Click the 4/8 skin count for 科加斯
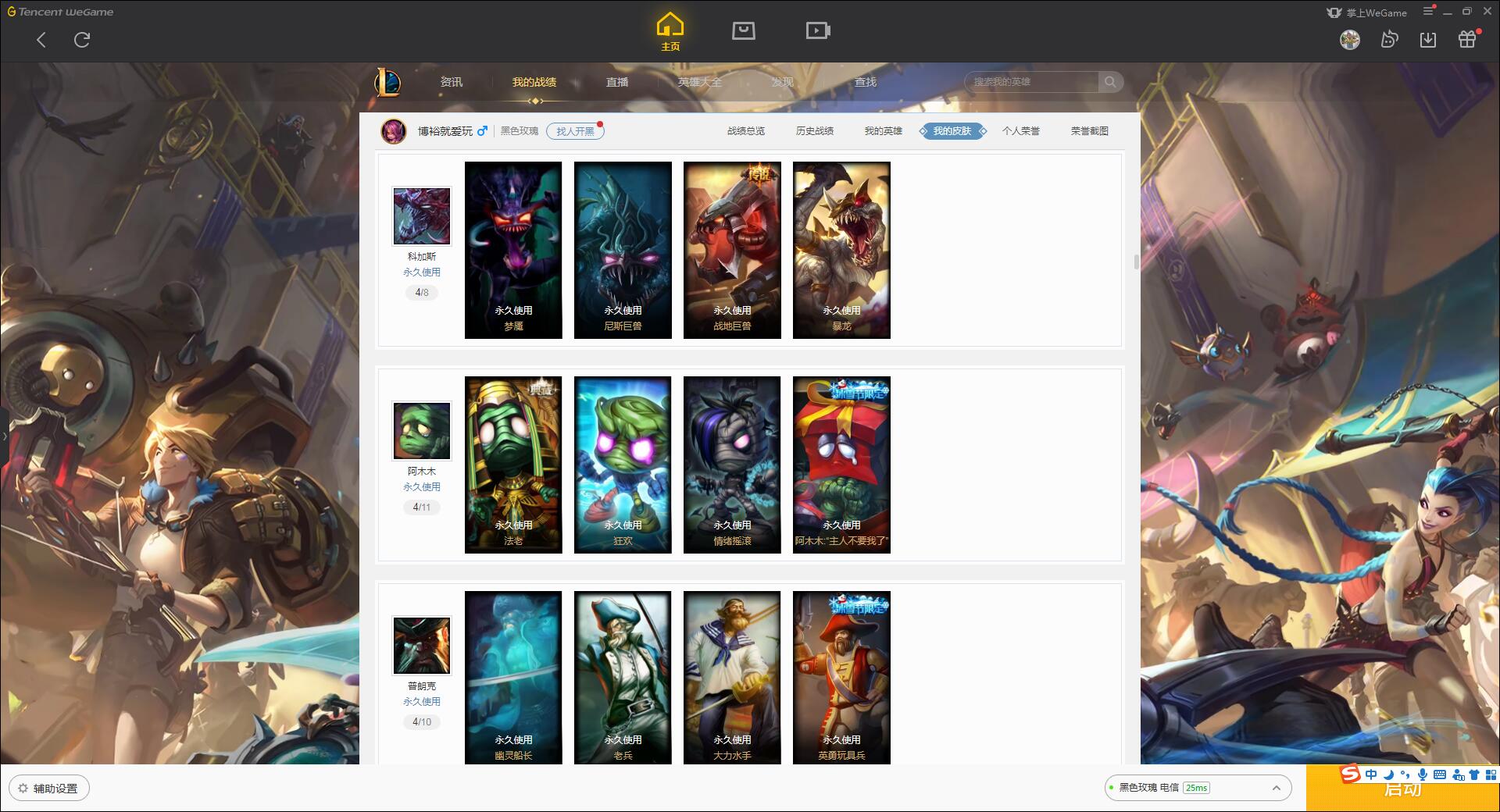This screenshot has width=1500, height=812. click(x=422, y=293)
